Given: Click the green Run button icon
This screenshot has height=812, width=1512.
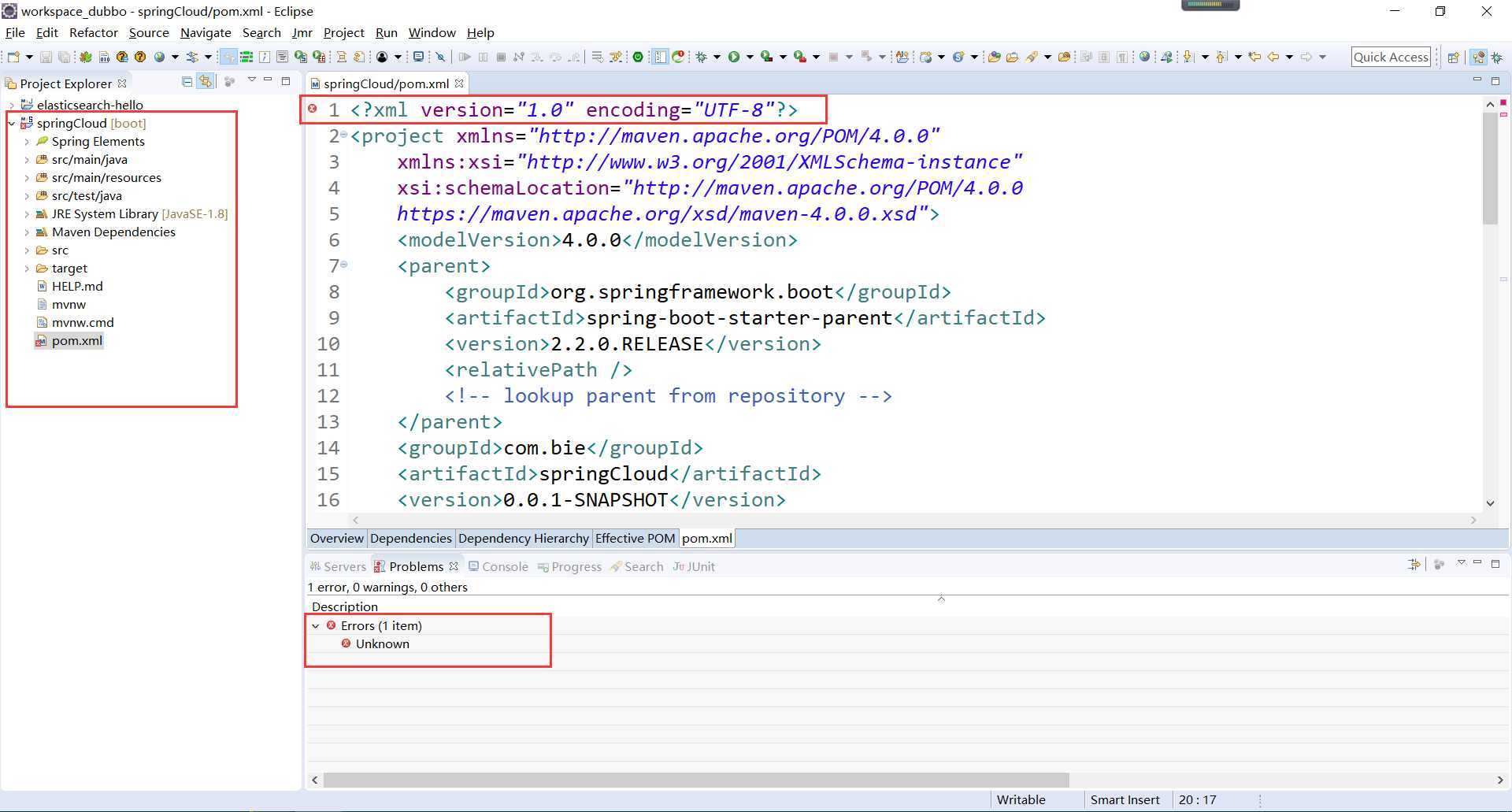Looking at the screenshot, I should point(733,57).
